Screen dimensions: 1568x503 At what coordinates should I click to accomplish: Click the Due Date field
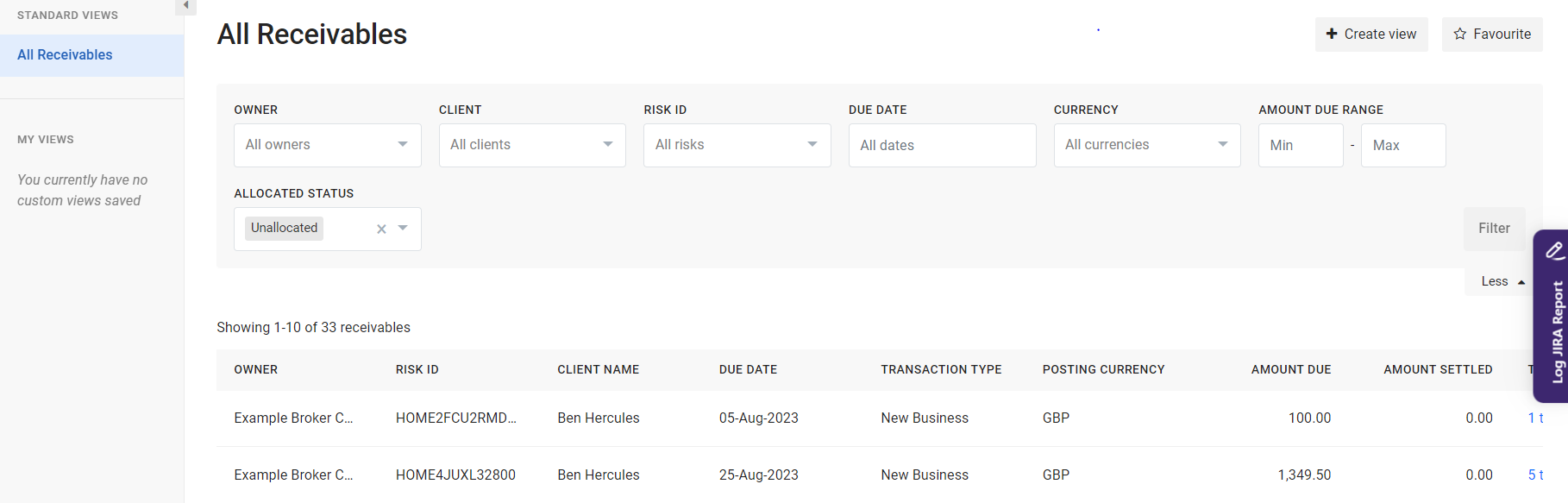pos(942,145)
